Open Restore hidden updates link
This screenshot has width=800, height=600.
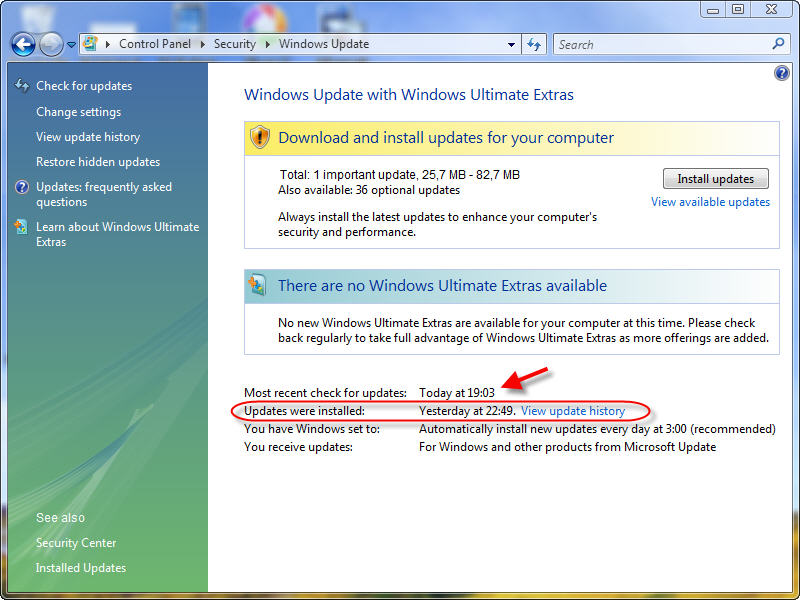click(x=98, y=162)
